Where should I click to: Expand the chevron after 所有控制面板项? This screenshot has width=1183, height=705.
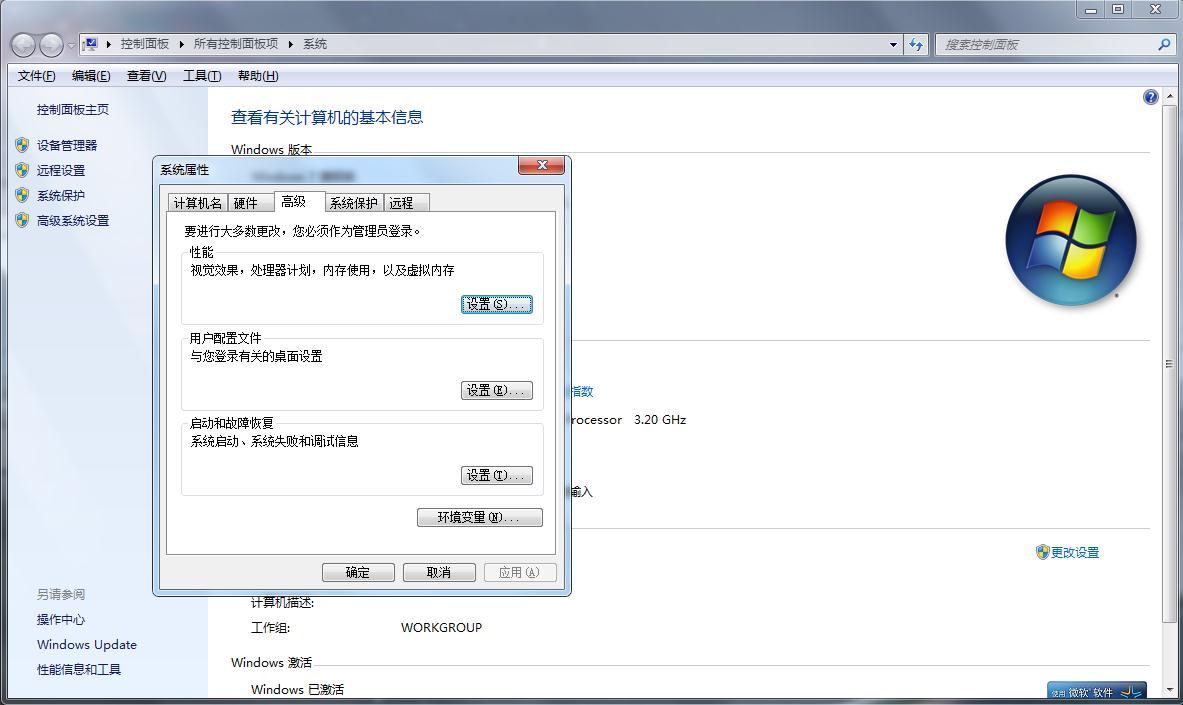point(289,44)
